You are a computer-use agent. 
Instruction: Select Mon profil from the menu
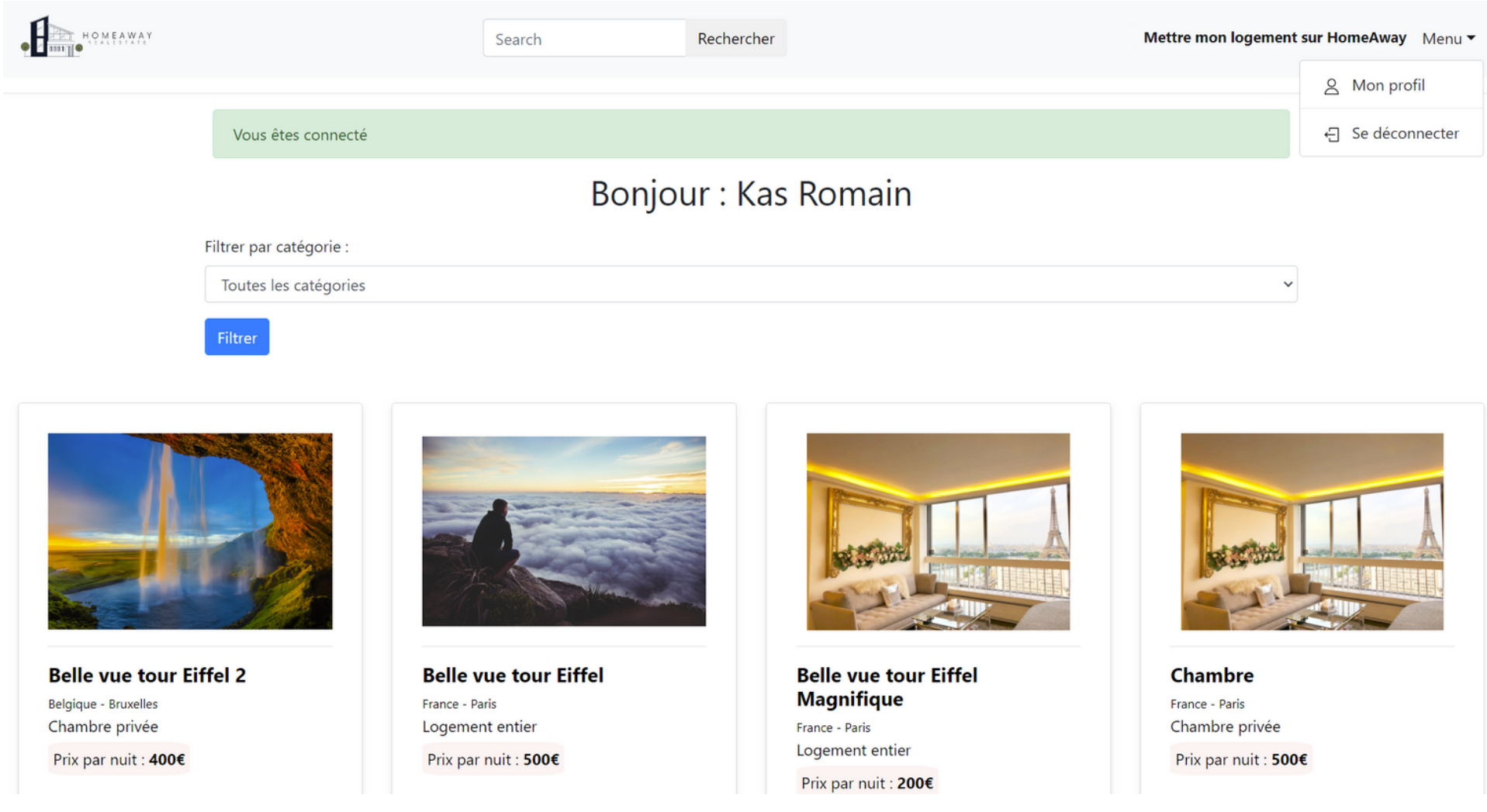click(1387, 85)
